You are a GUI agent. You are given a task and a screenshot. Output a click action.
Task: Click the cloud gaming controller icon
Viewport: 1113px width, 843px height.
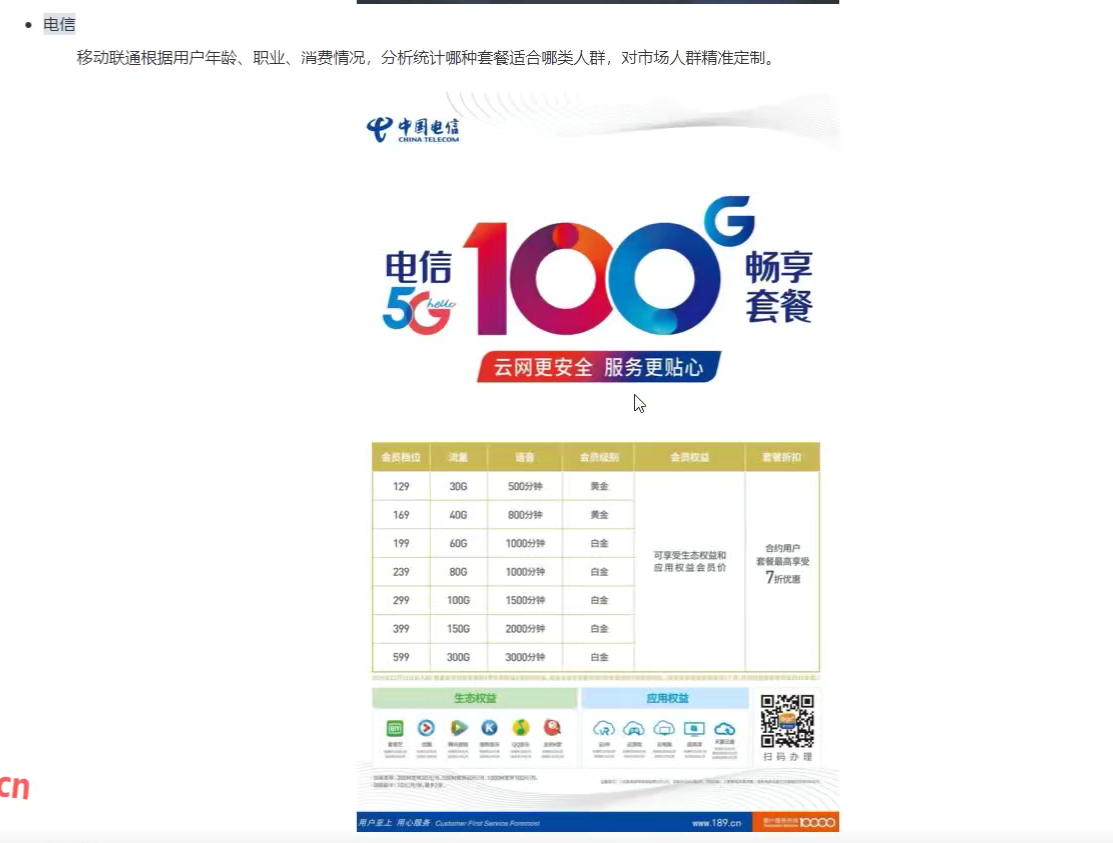[634, 728]
